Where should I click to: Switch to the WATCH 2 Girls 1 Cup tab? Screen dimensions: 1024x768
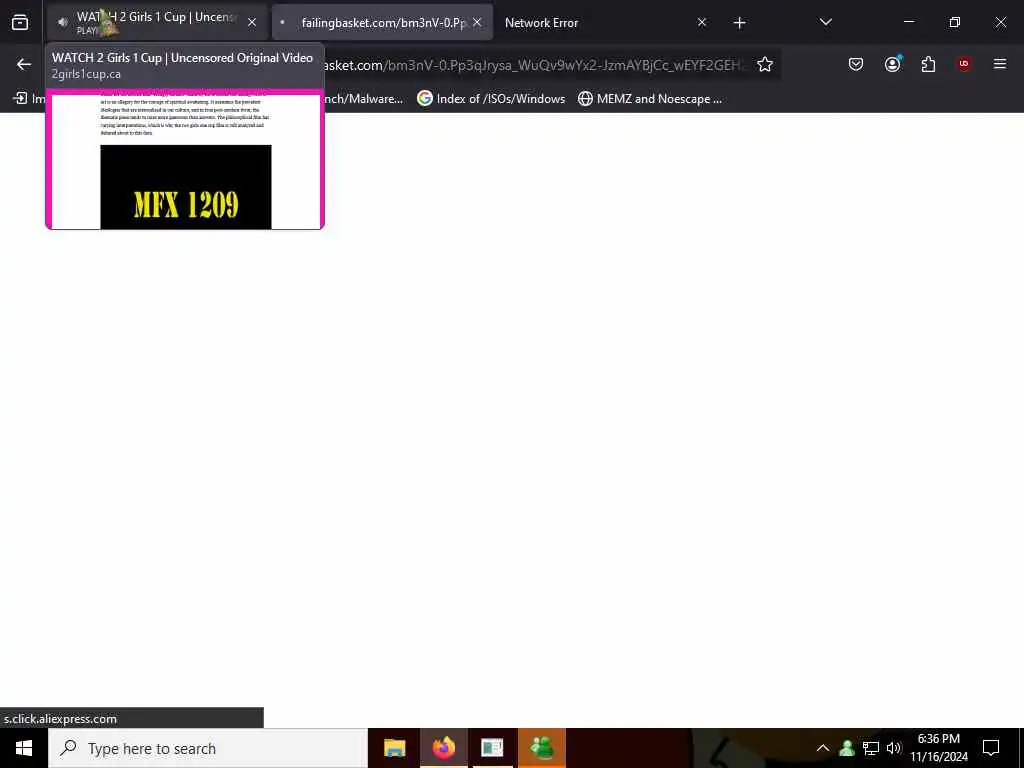157,23
